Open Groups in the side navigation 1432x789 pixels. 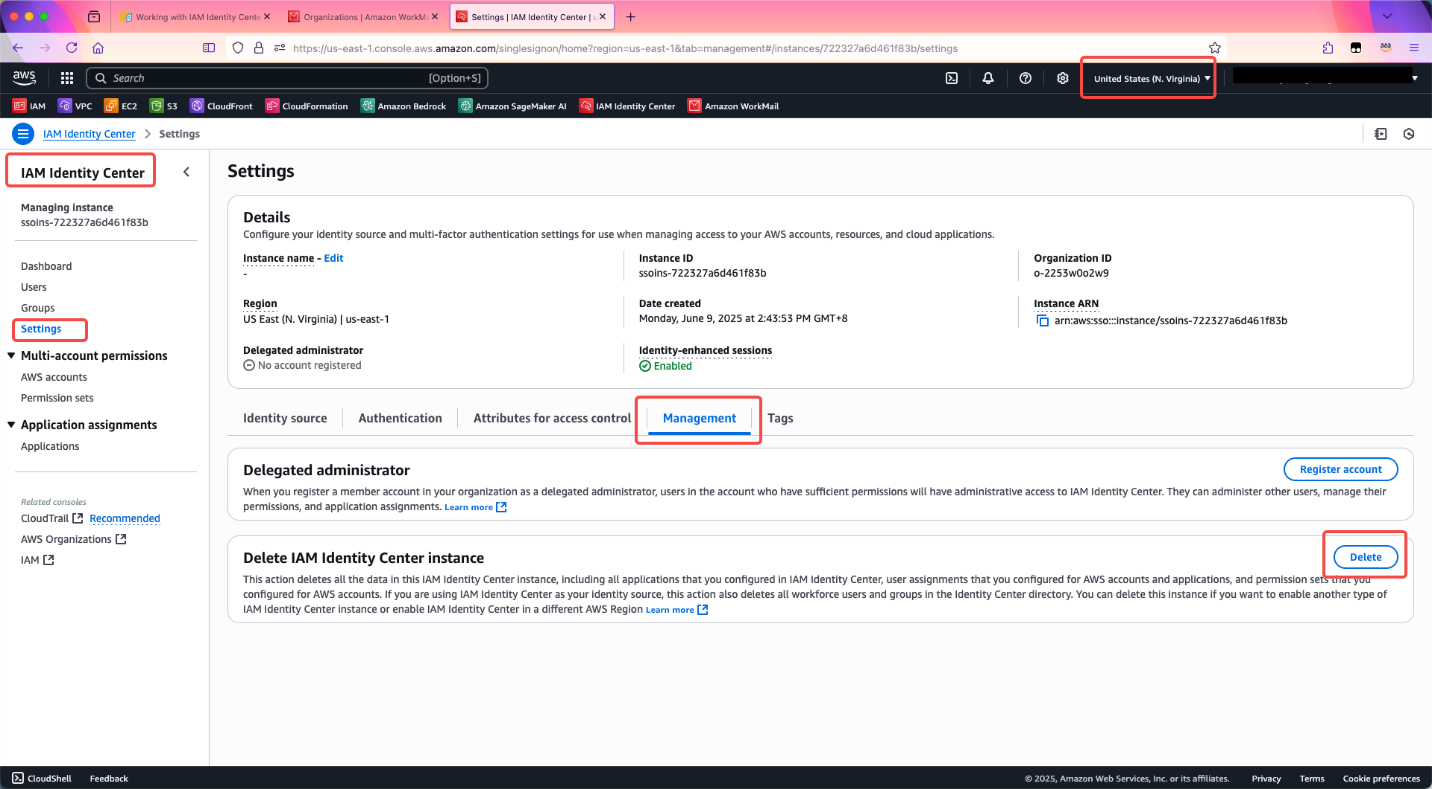[x=38, y=308]
